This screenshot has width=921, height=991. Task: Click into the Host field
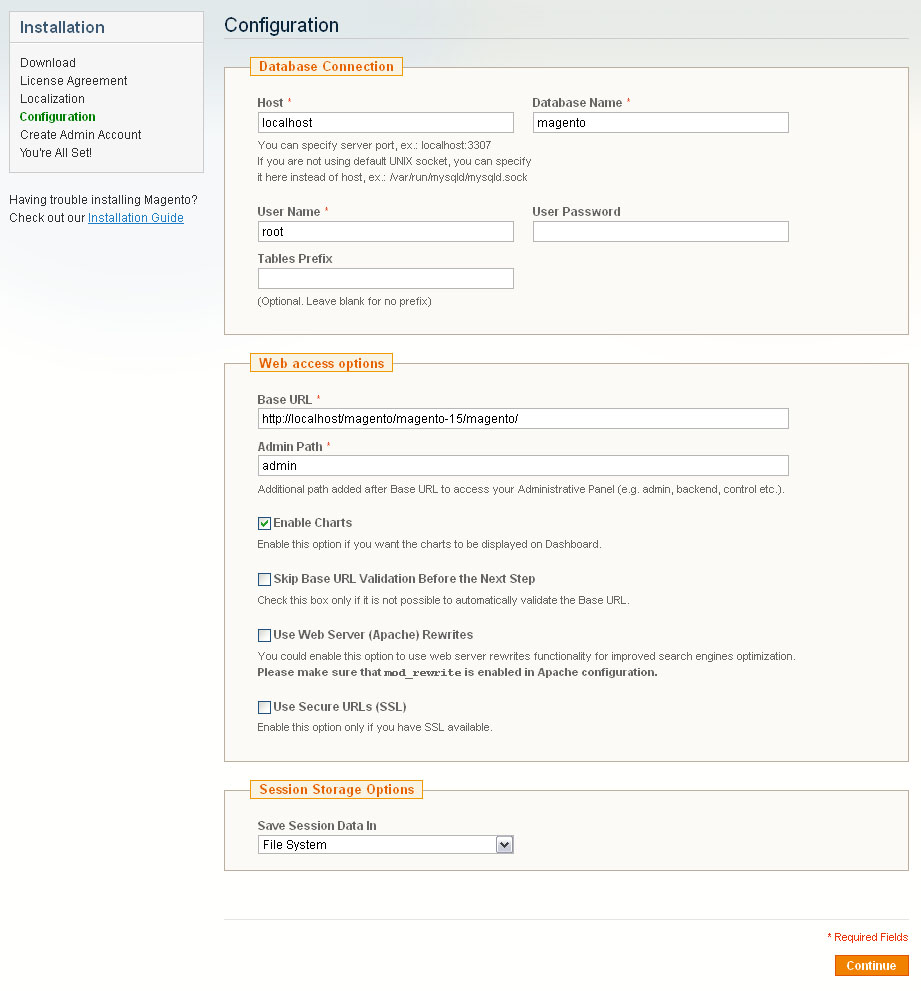click(x=386, y=123)
